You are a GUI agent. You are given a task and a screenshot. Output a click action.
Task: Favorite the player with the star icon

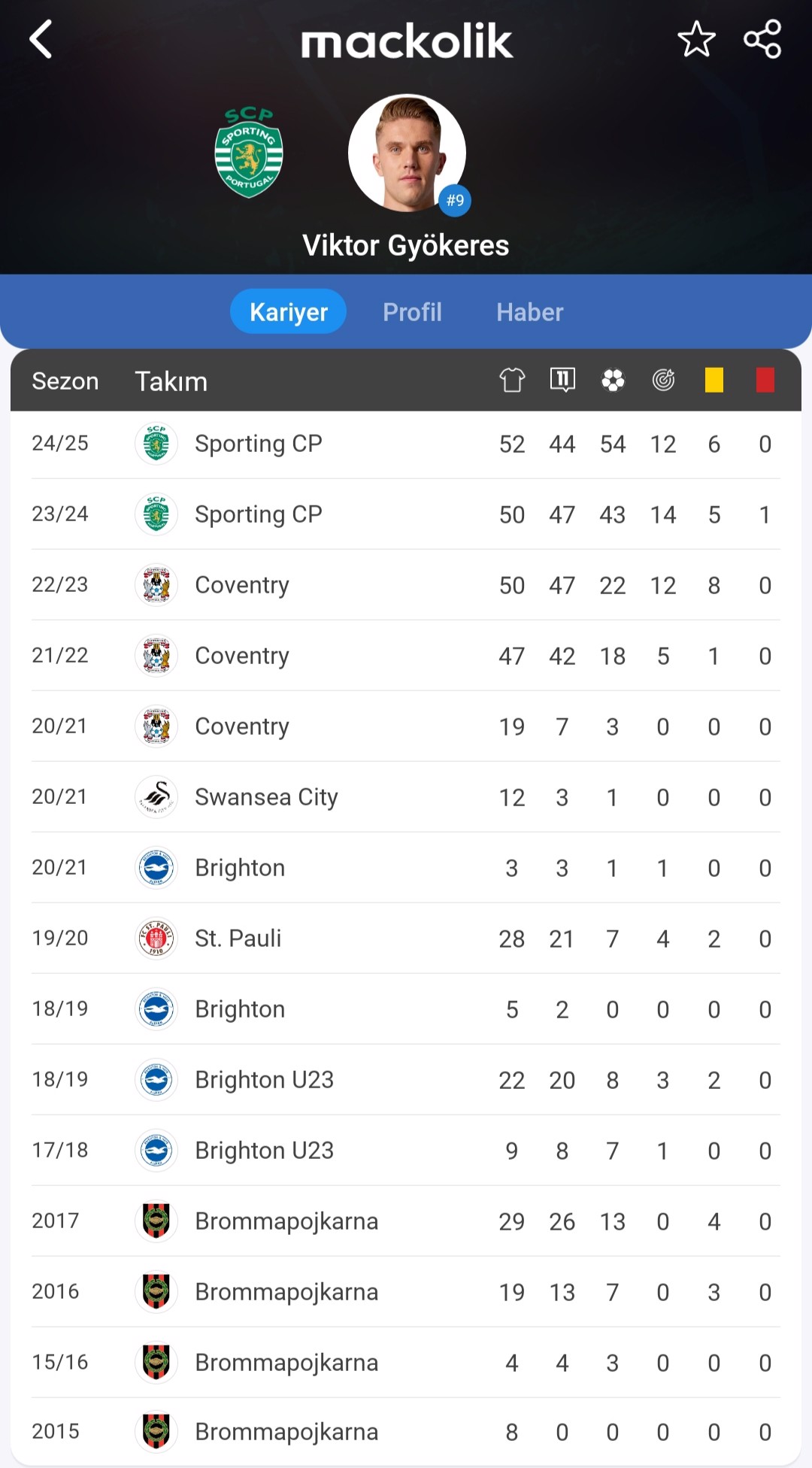696,39
